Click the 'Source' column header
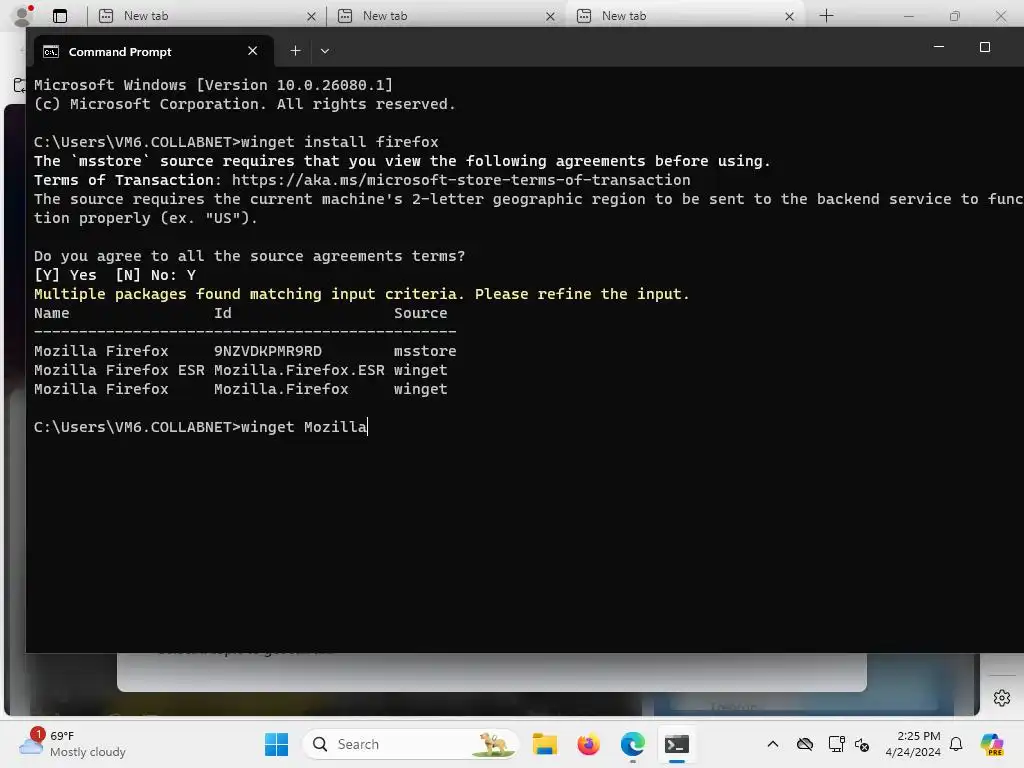The height and width of the screenshot is (768, 1024). 421,313
